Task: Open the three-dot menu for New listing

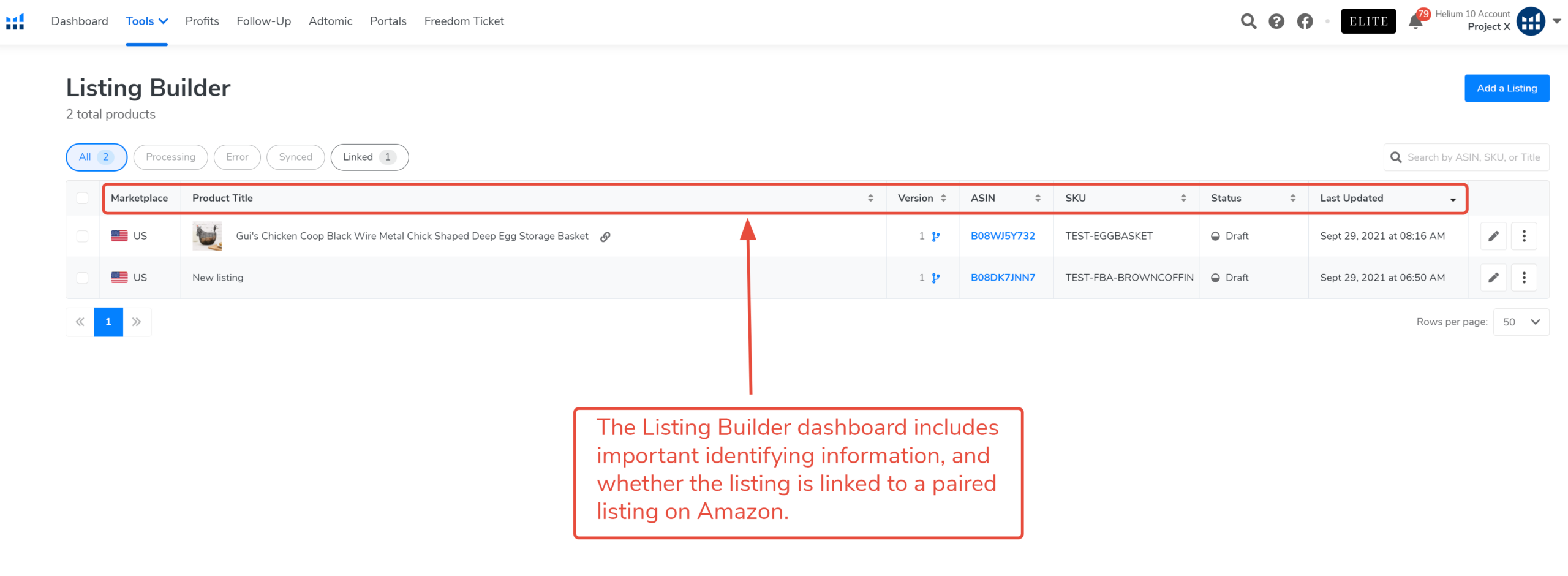Action: (x=1525, y=277)
